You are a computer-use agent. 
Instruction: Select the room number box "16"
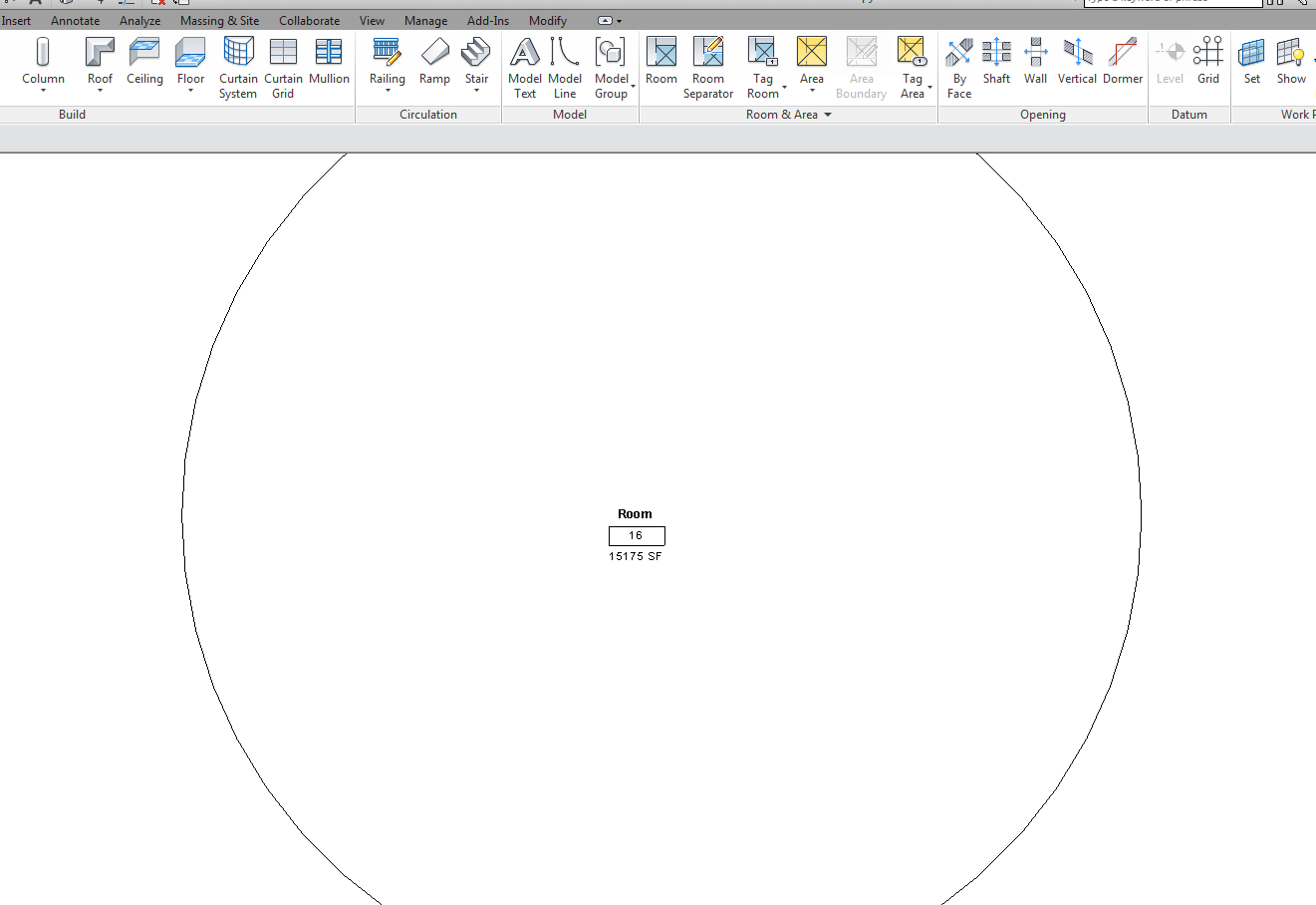[637, 535]
